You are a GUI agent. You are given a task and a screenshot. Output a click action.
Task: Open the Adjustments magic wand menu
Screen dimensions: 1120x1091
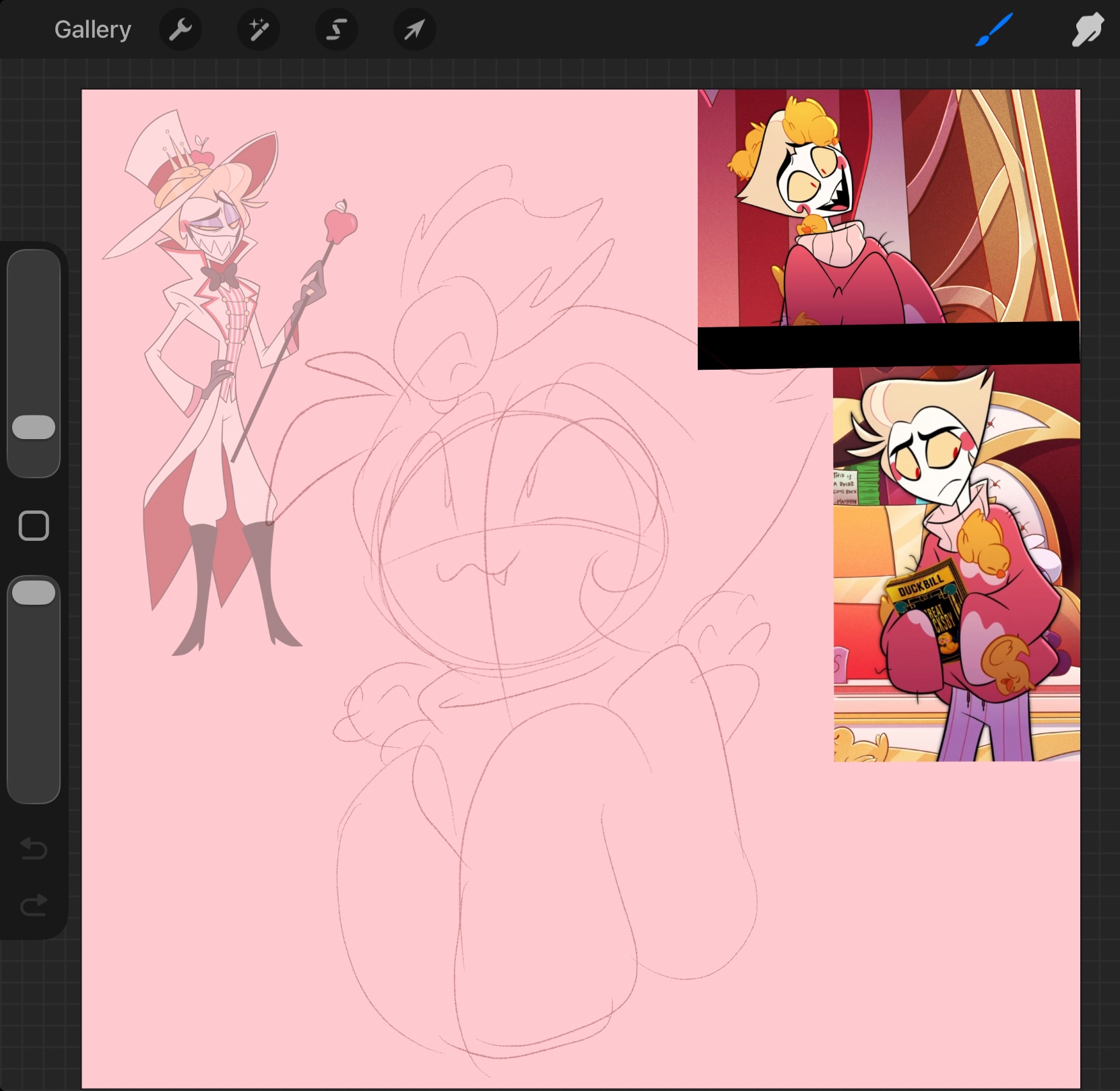[x=258, y=30]
